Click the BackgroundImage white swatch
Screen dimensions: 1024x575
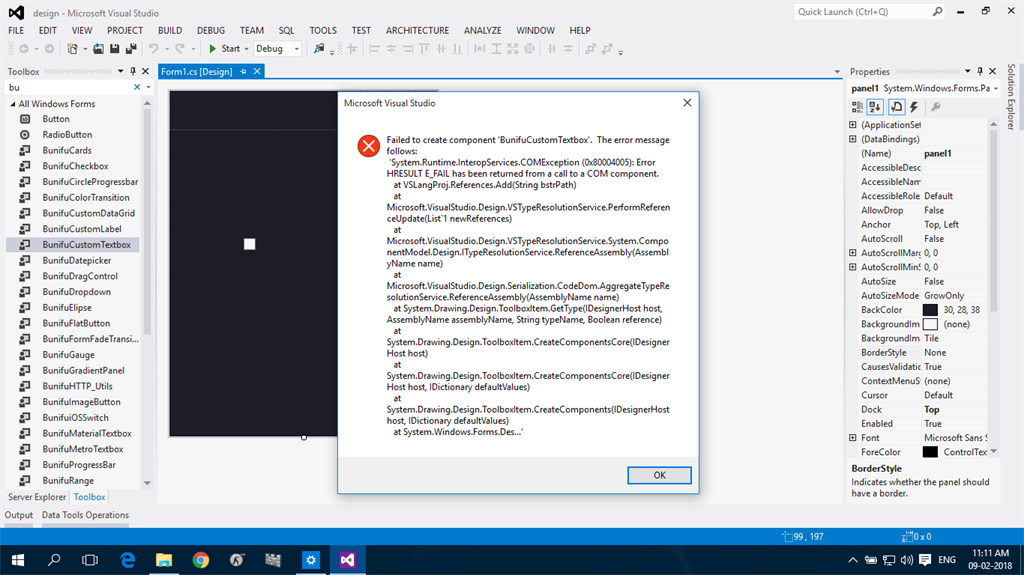point(930,324)
